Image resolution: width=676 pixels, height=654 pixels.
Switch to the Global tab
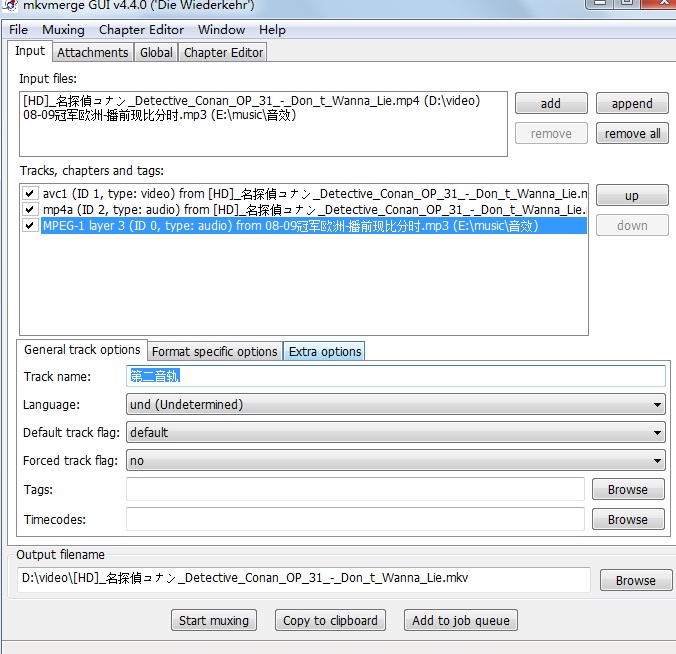click(156, 52)
